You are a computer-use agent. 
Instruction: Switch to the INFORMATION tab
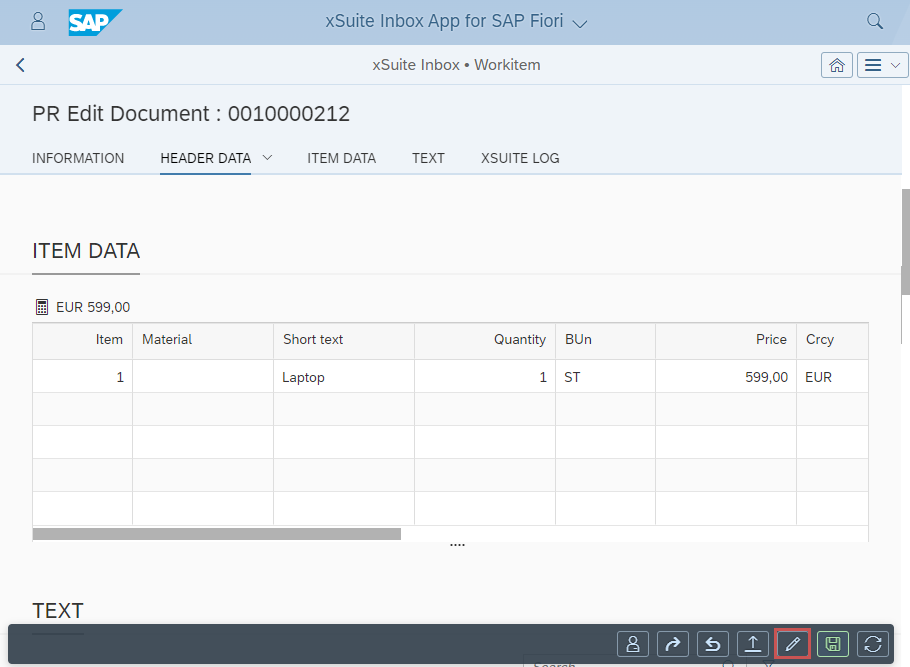(78, 158)
